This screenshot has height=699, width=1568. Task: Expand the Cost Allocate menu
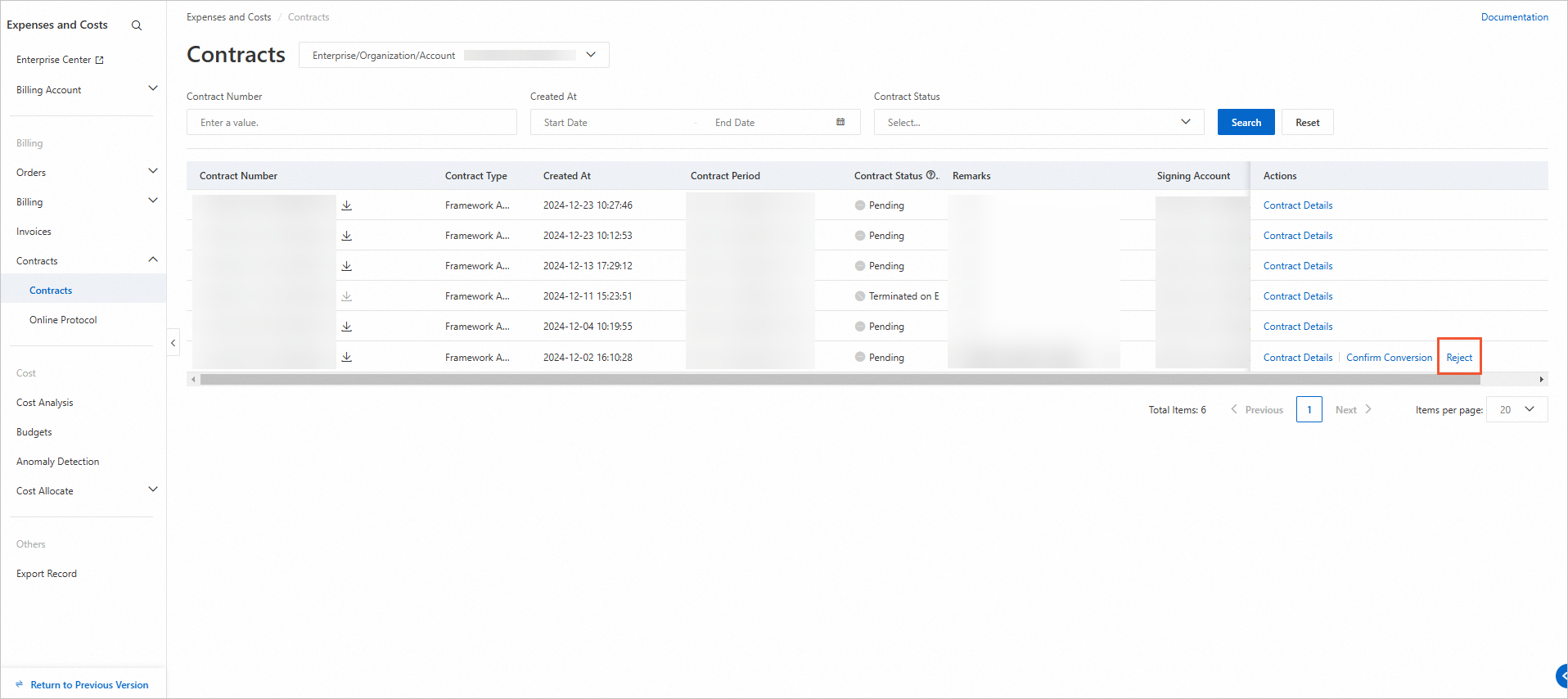point(152,489)
